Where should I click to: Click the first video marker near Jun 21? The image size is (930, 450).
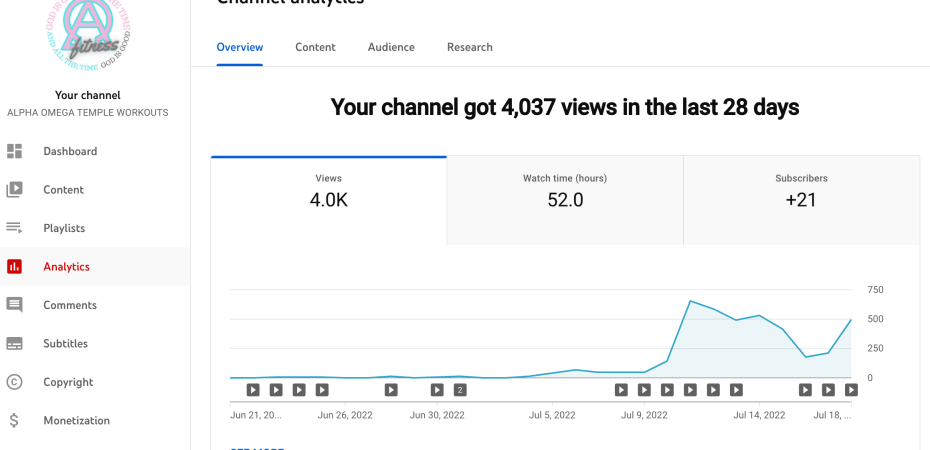pos(253,390)
